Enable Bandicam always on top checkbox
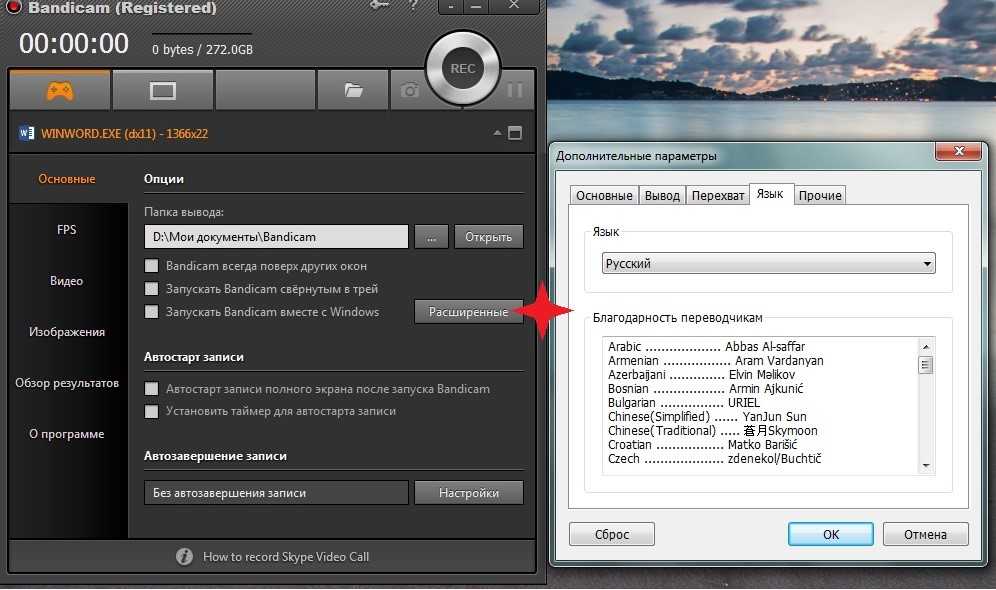Viewport: 996px width, 590px height. pos(152,266)
